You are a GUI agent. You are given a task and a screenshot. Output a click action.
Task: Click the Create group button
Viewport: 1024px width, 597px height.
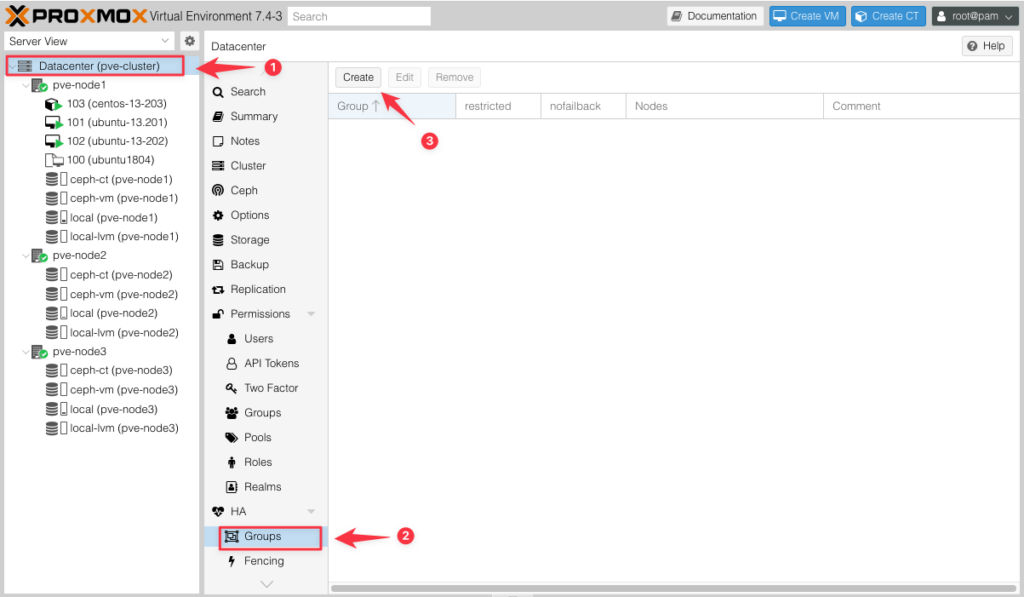[x=358, y=77]
